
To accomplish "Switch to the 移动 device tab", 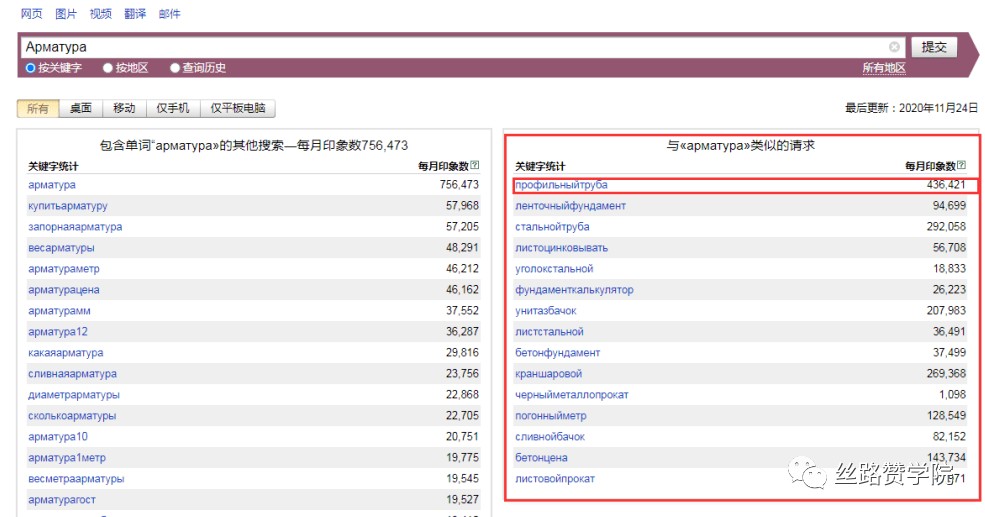I will [124, 108].
